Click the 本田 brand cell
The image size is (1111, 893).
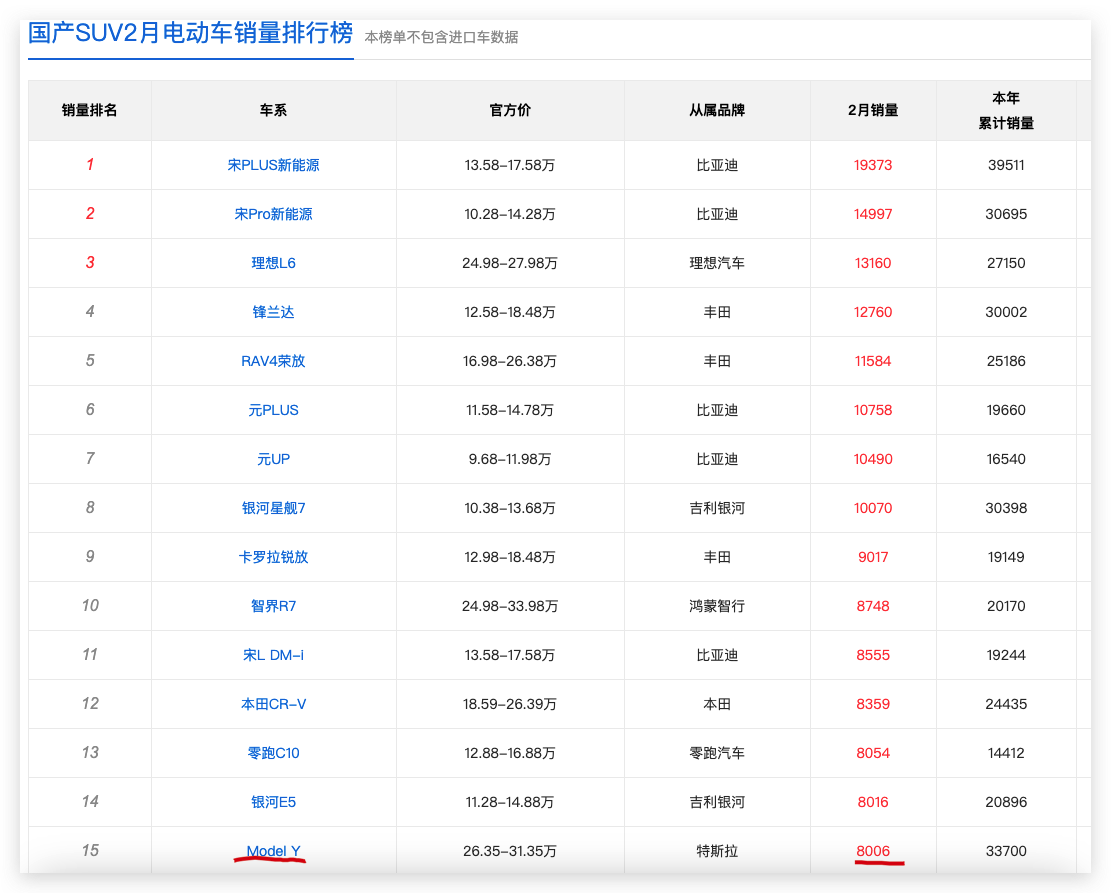716,704
